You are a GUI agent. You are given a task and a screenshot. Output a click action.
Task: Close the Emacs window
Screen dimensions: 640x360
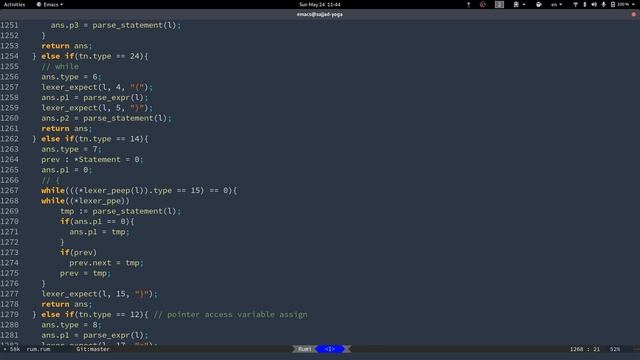pyautogui.click(x=633, y=14)
